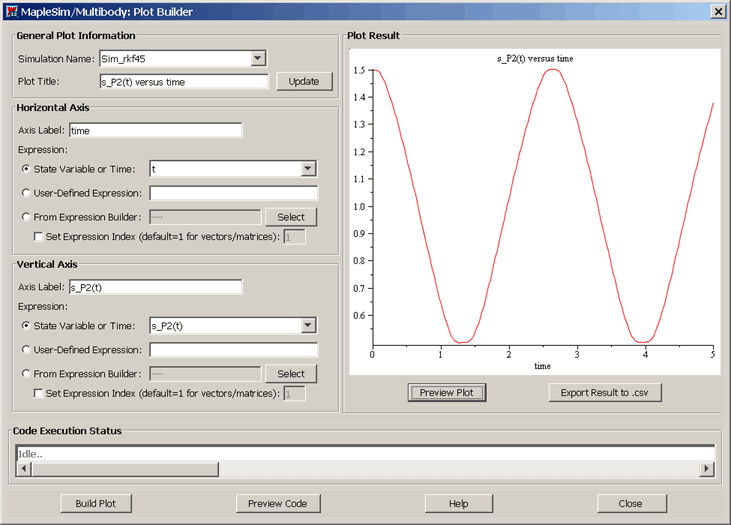Edit the horizontal Axis Label field
The height and width of the screenshot is (525, 731).
coord(155,130)
